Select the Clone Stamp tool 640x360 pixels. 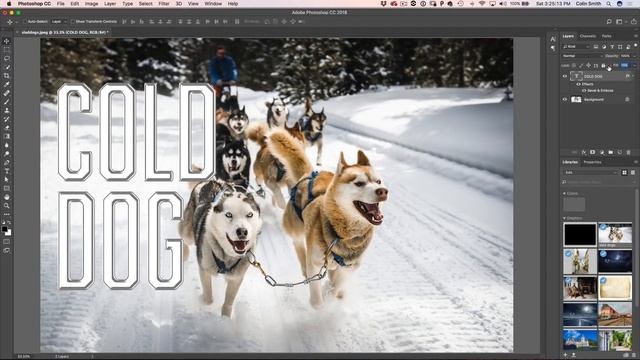(7, 110)
